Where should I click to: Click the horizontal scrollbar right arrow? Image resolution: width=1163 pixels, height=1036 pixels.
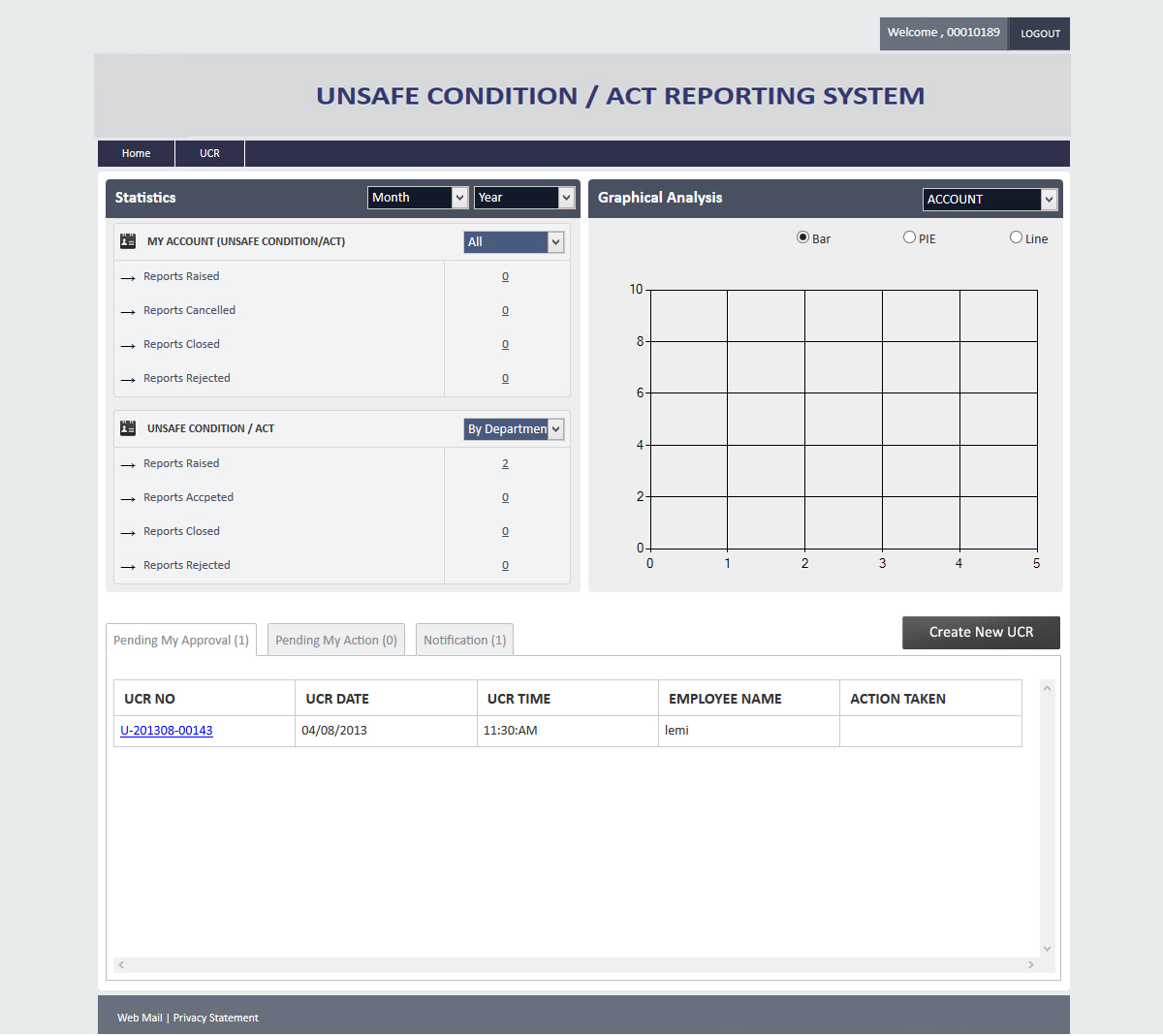pyautogui.click(x=1031, y=965)
